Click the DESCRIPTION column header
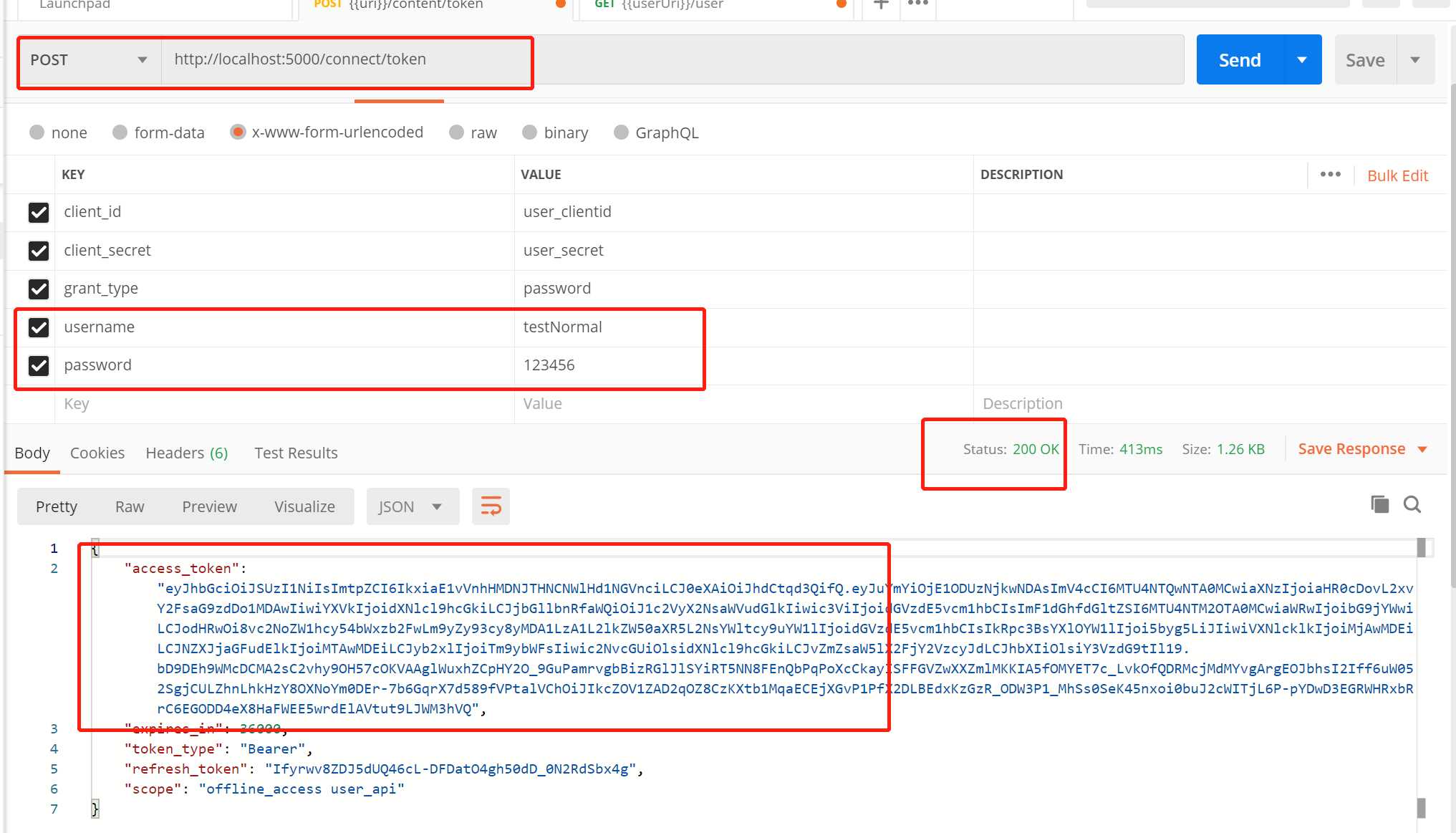Image resolution: width=1456 pixels, height=833 pixels. [x=1021, y=175]
